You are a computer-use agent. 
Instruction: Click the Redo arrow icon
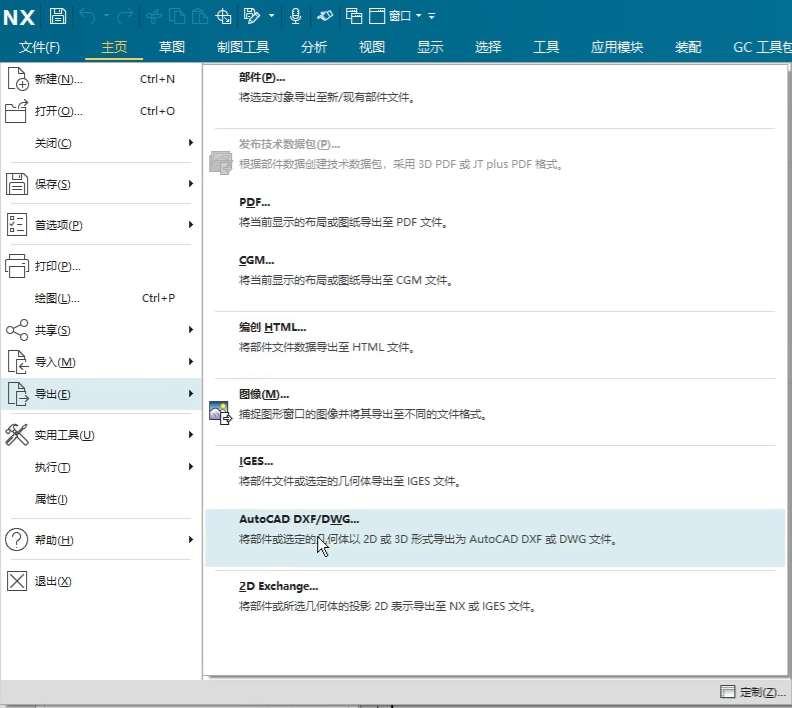tap(124, 16)
